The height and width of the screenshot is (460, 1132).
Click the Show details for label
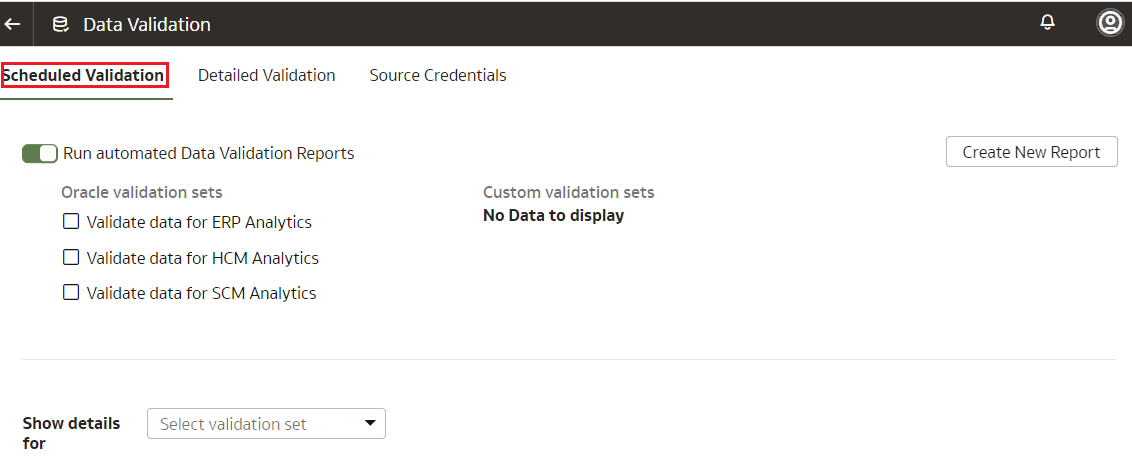71,432
